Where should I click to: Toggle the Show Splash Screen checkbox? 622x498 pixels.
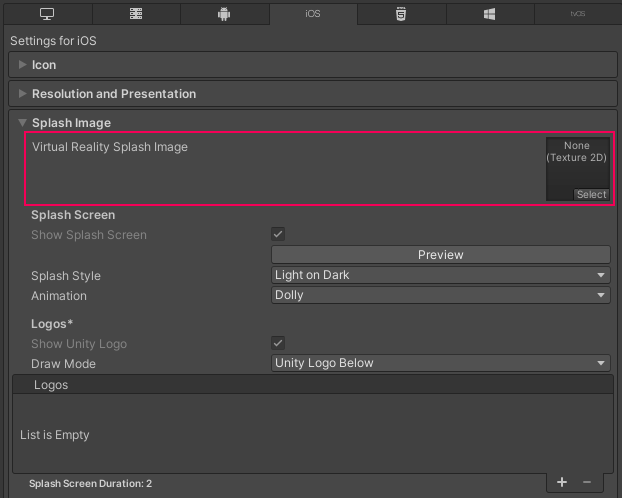[x=279, y=235]
